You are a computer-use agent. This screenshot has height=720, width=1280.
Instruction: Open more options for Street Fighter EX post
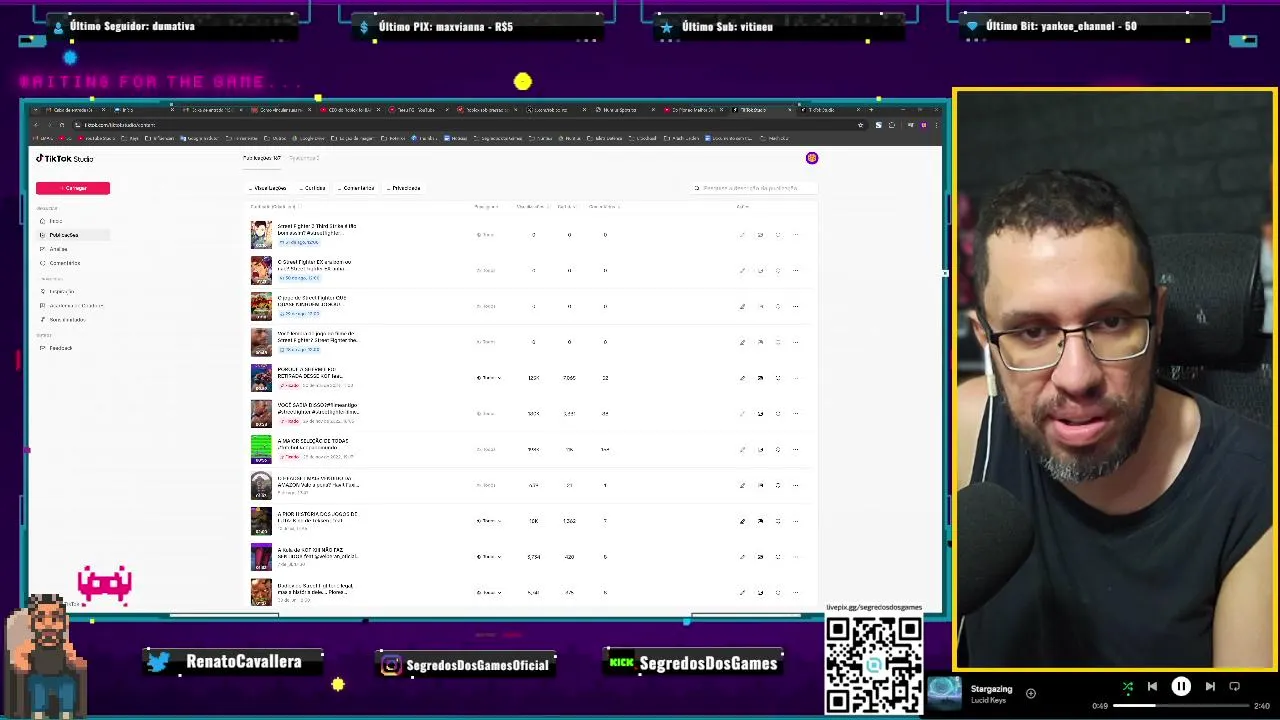(x=796, y=271)
